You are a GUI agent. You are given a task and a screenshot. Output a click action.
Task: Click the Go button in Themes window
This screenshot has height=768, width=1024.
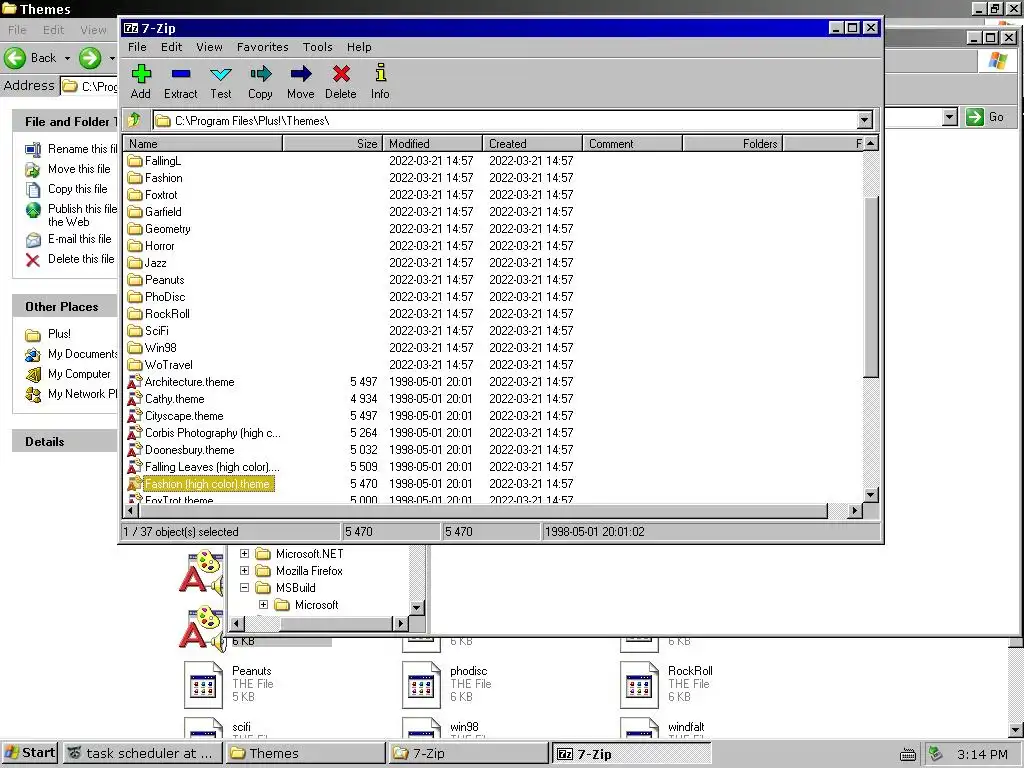[x=985, y=117]
